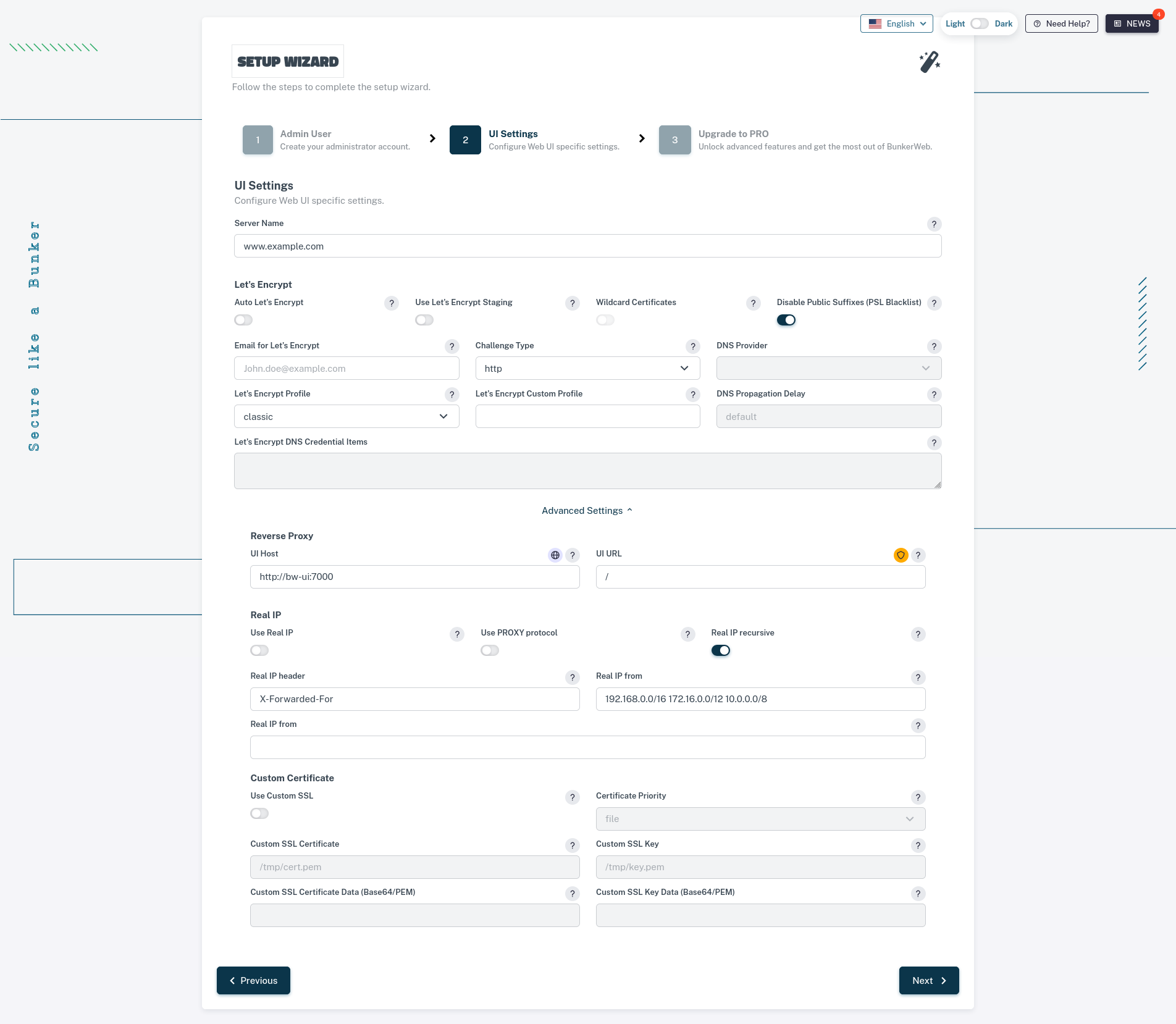Viewport: 1176px width, 1024px height.
Task: Show help for Certificate Priority
Action: pyautogui.click(x=918, y=797)
